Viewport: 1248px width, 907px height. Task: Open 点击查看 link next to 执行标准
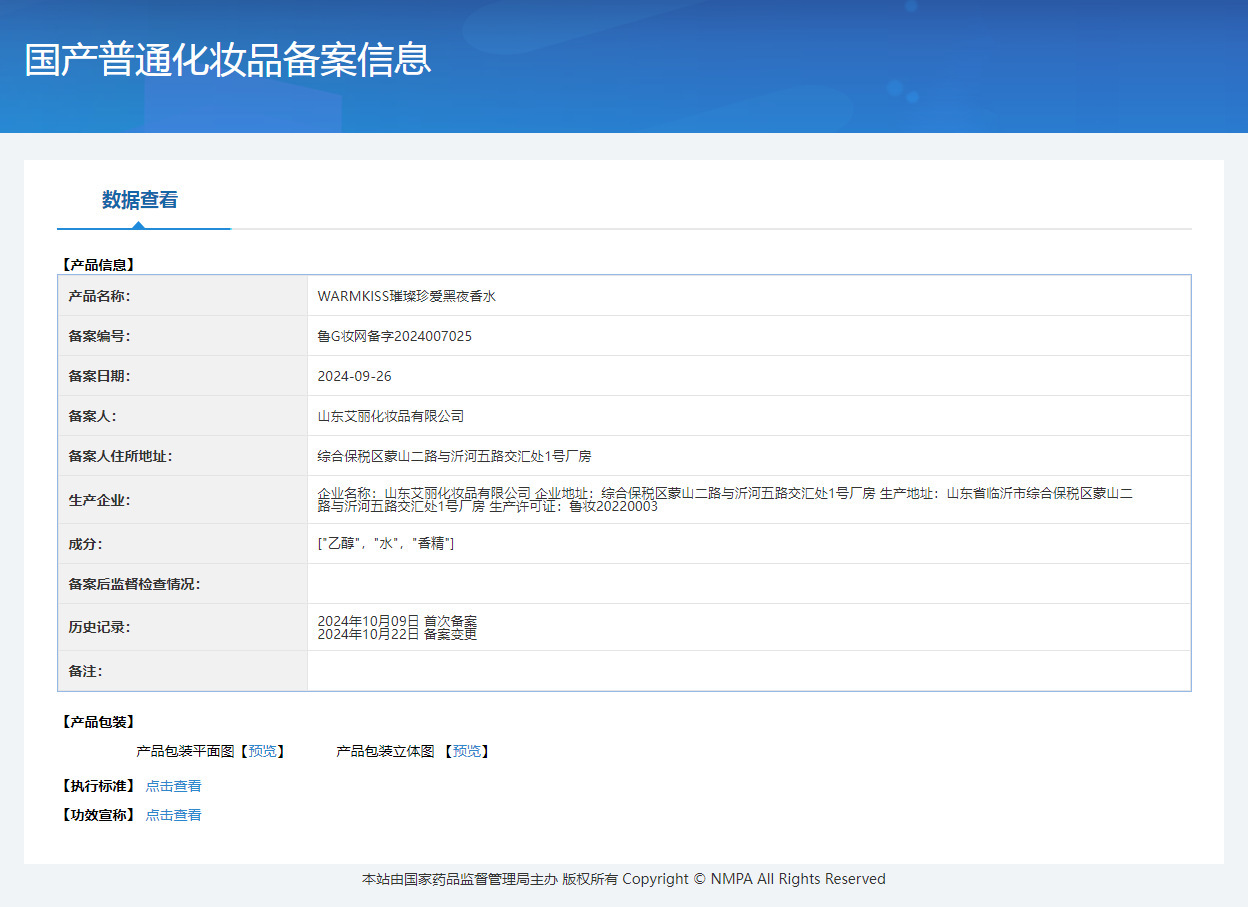tap(173, 786)
